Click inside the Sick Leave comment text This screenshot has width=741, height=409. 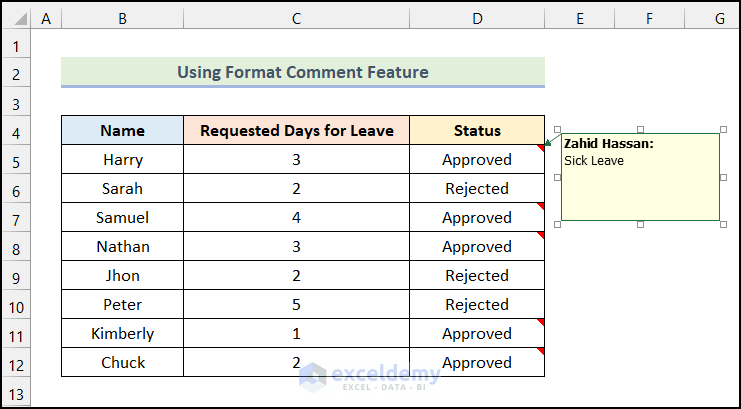tap(594, 161)
